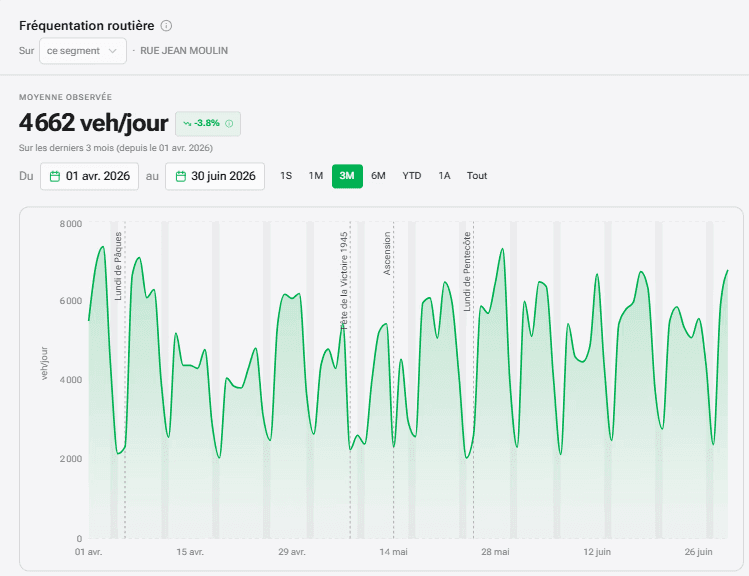The height and width of the screenshot is (576, 749).
Task: Click info icon in -3.8% badge
Action: [x=229, y=124]
